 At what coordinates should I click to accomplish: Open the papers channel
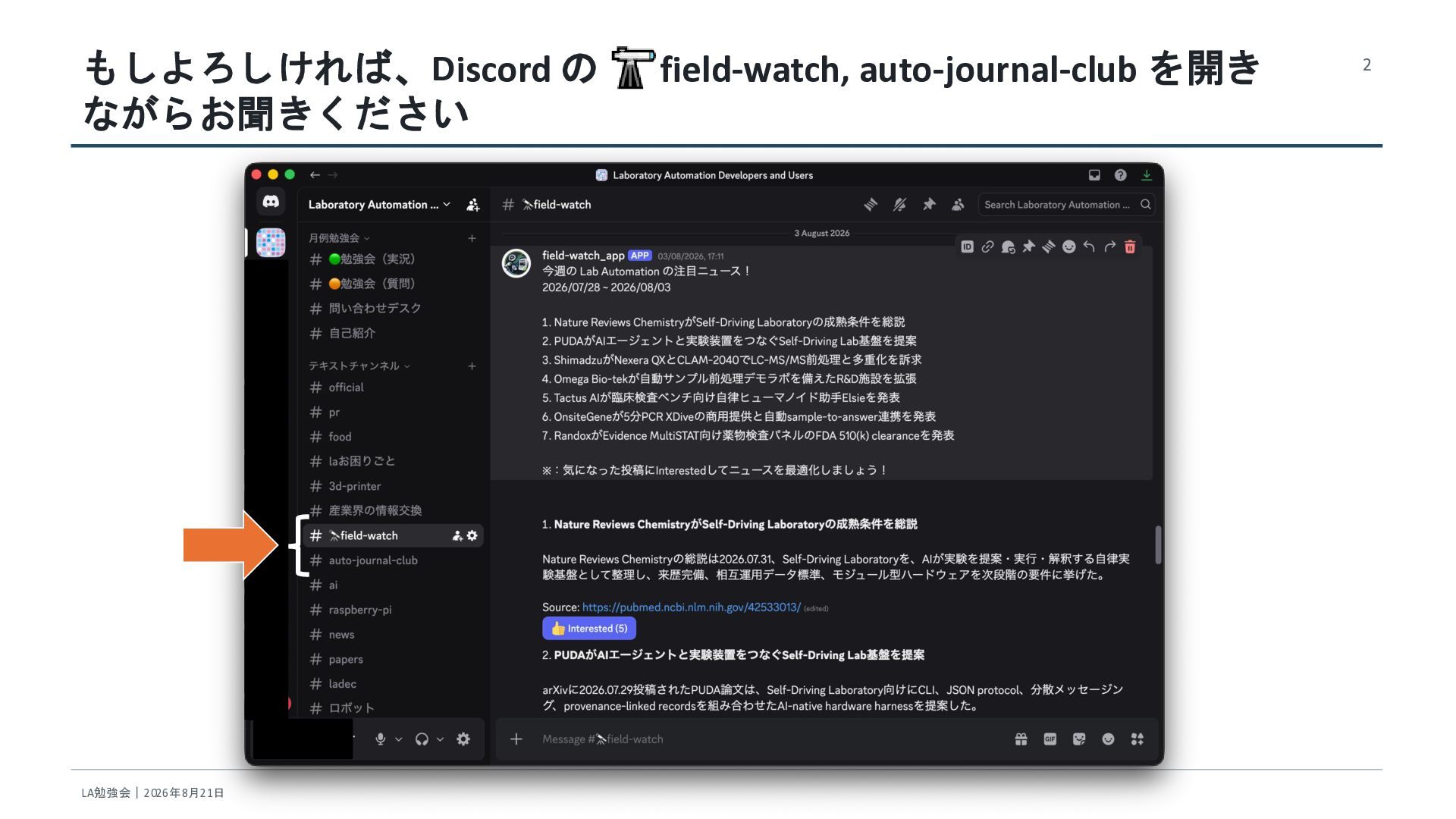392,659
